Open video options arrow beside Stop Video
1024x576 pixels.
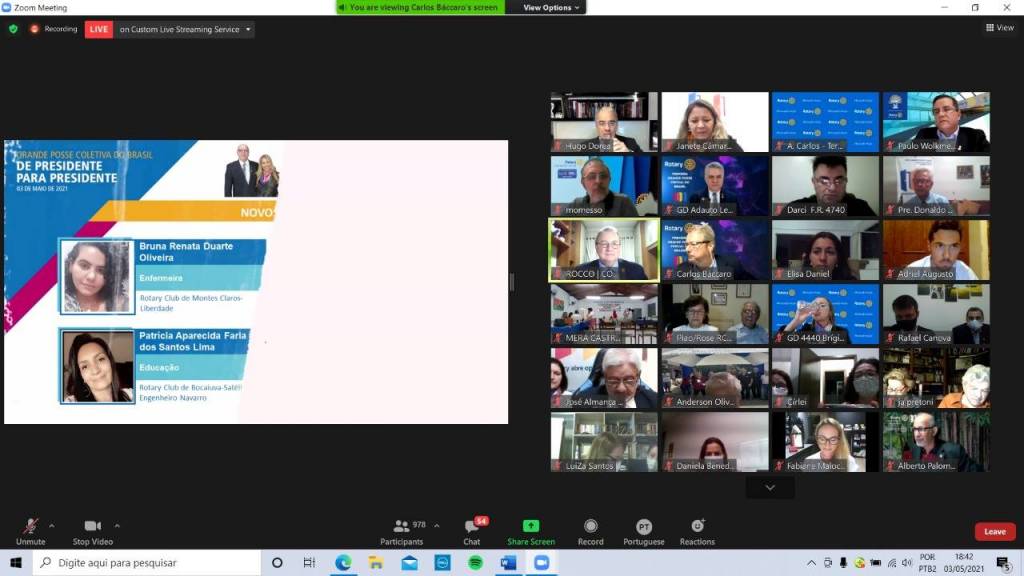coord(117,525)
